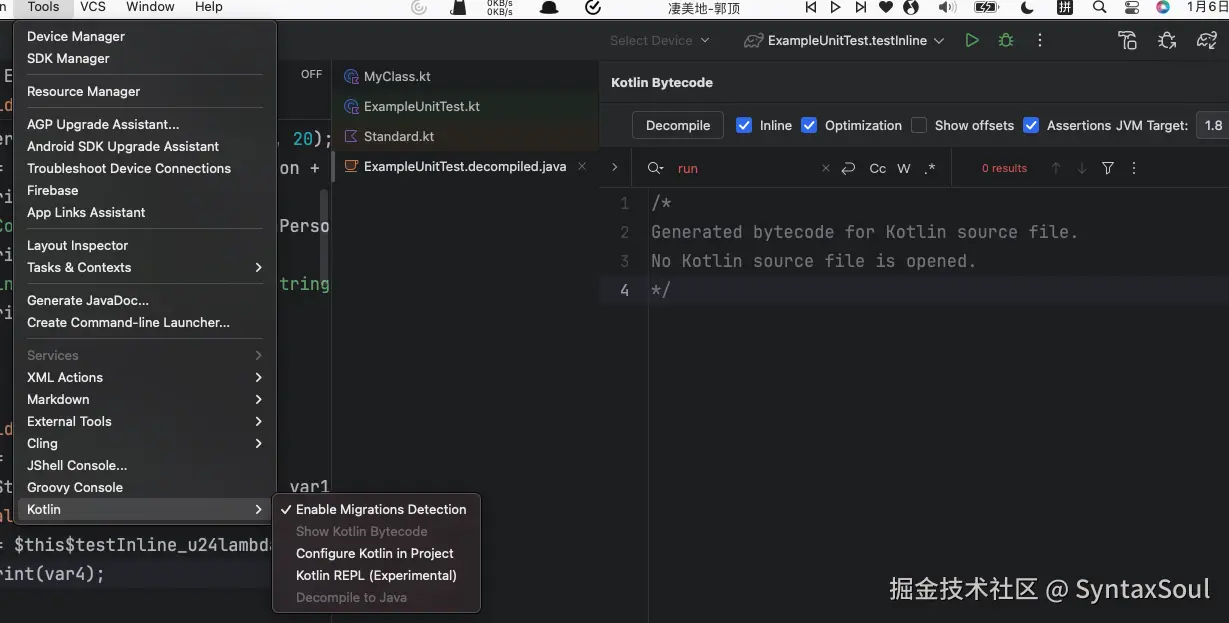Toggle Match Case (Cc) in search bar
The height and width of the screenshot is (623, 1229).
pyautogui.click(x=877, y=169)
